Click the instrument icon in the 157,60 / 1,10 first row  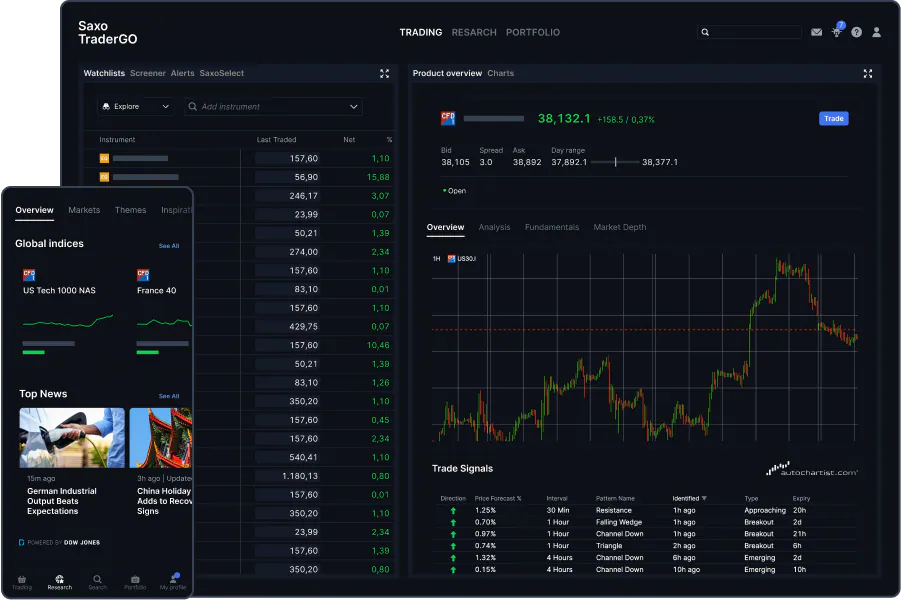coord(104,158)
